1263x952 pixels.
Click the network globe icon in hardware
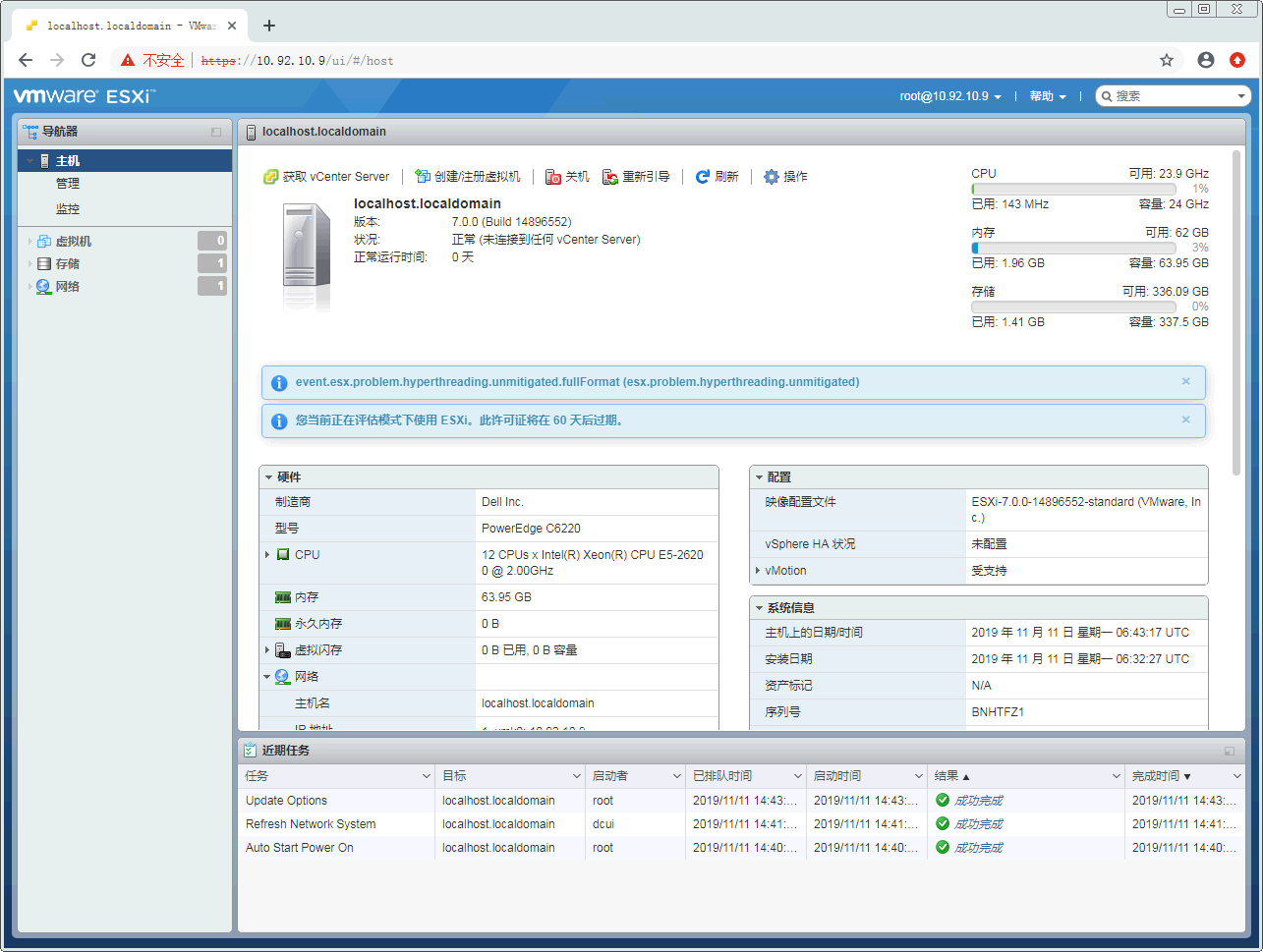coord(282,677)
